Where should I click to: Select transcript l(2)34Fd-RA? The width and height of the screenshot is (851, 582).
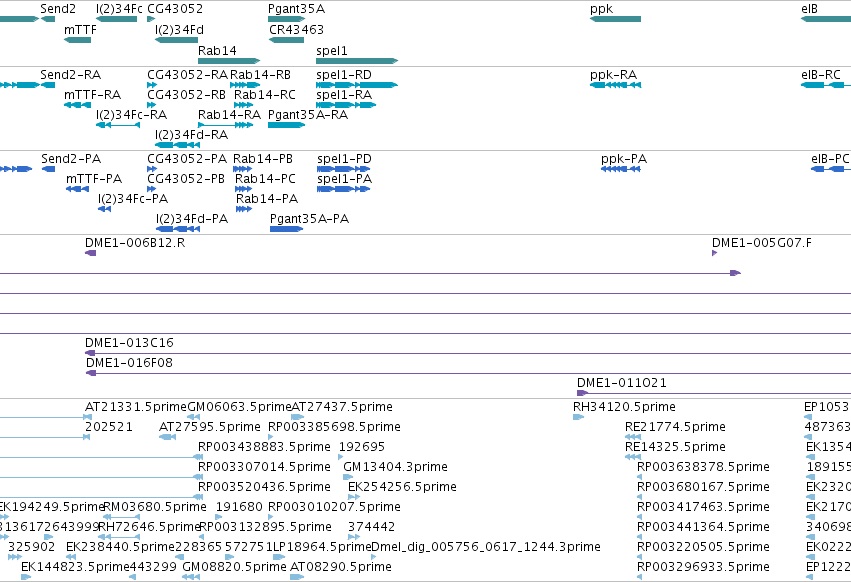tap(177, 145)
